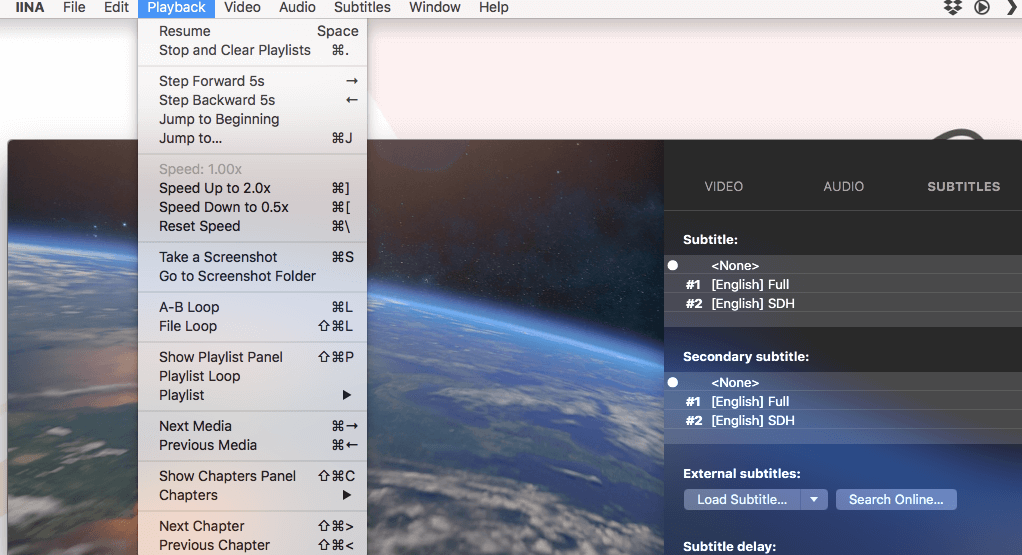The height and width of the screenshot is (555, 1022).
Task: Toggle Playlist Loop
Action: (x=252, y=377)
